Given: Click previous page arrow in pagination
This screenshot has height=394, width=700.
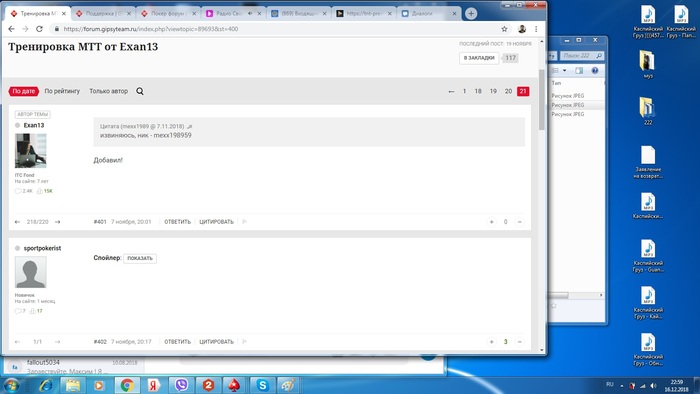Looking at the screenshot, I should point(451,91).
